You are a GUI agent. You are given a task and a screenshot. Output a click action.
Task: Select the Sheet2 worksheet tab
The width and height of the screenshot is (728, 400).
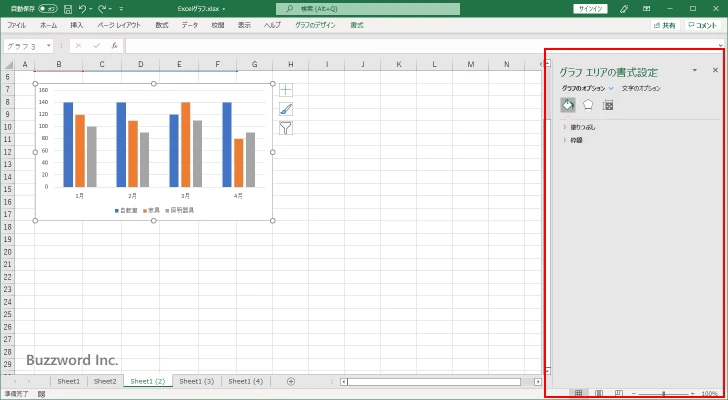click(105, 381)
